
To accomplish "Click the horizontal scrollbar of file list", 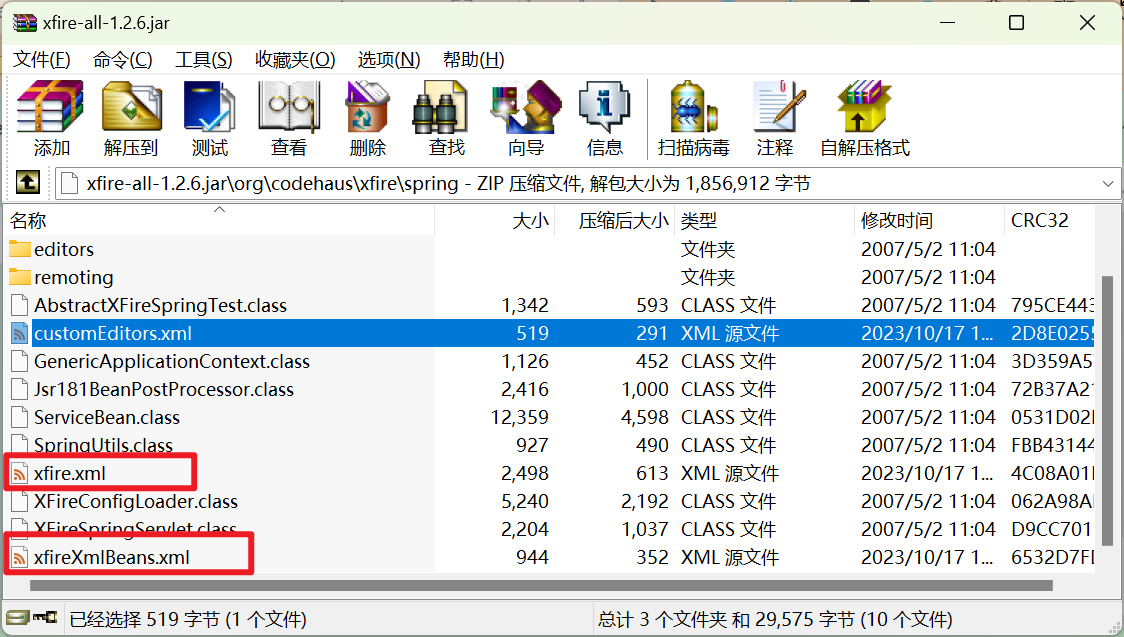I will (541, 585).
